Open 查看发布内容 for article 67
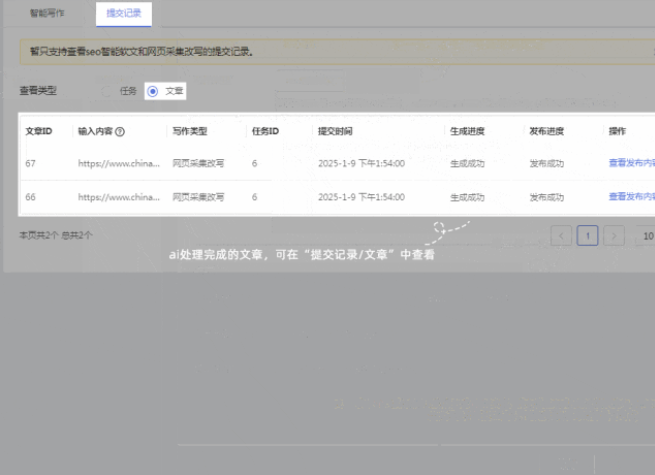This screenshot has width=655, height=475. pos(631,162)
